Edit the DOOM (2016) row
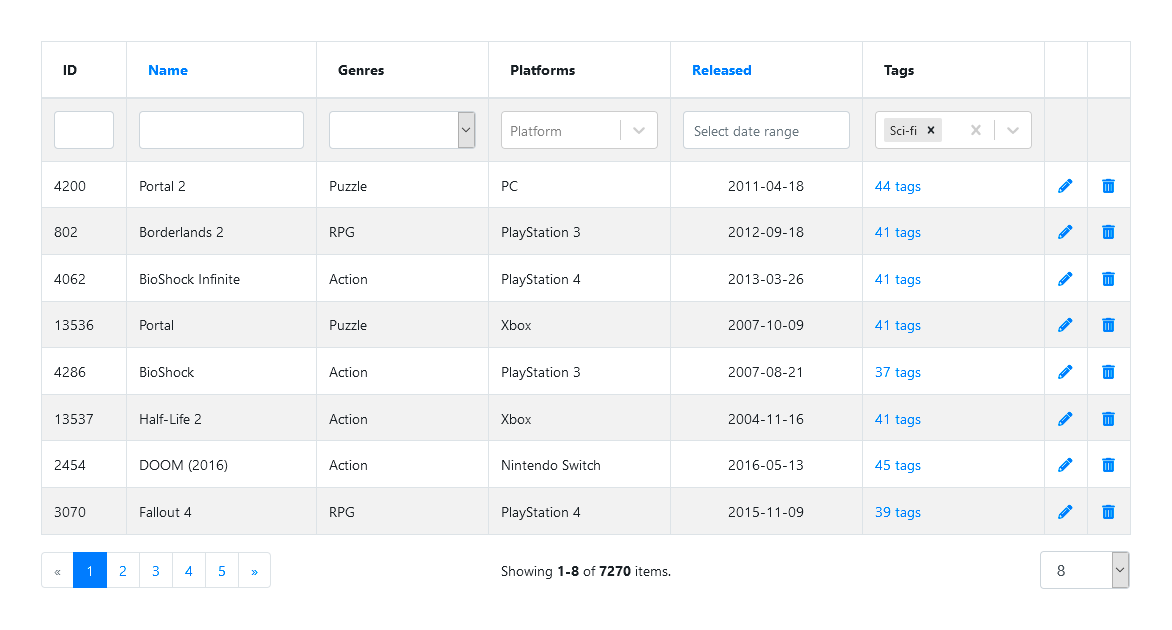The height and width of the screenshot is (630, 1172). [x=1065, y=465]
